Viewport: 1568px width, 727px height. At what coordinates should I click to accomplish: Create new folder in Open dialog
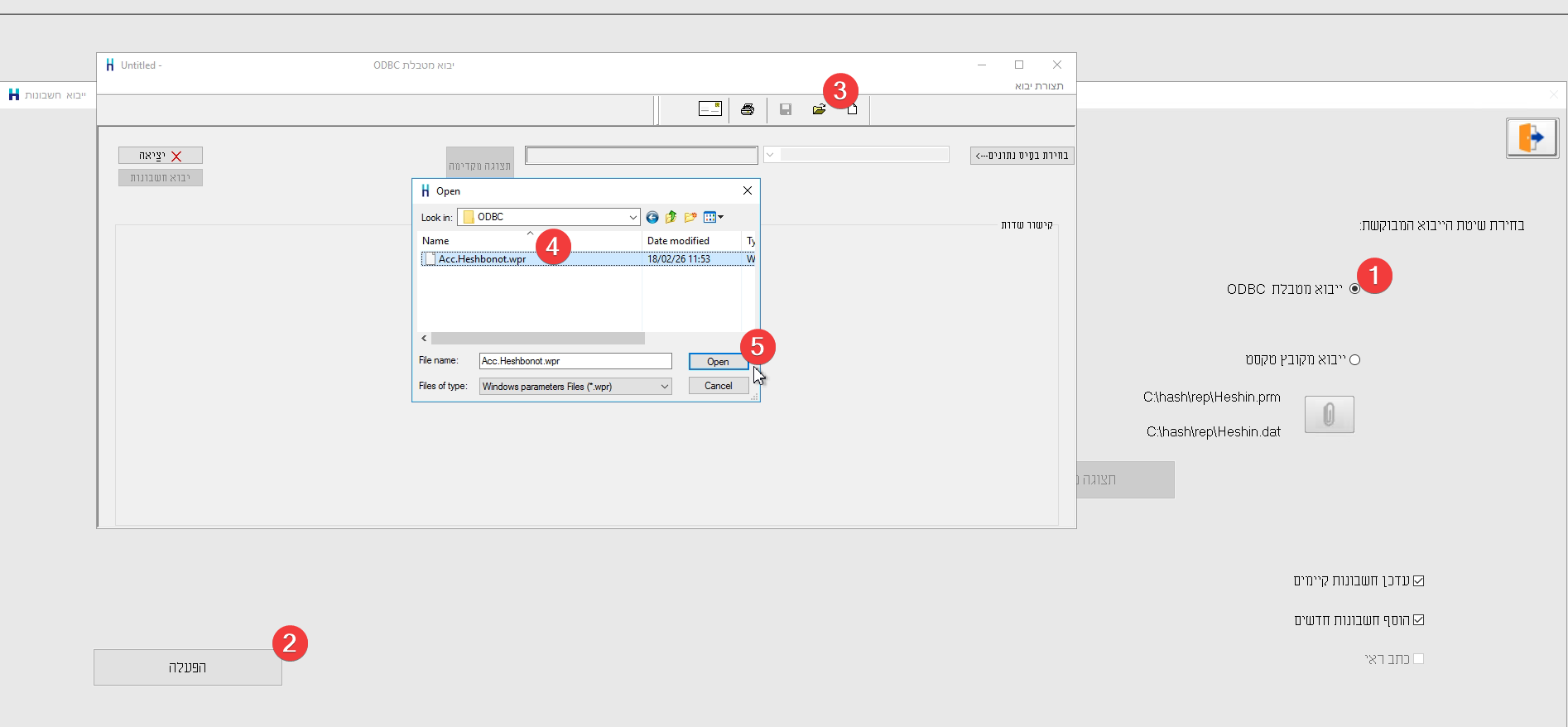(x=690, y=218)
